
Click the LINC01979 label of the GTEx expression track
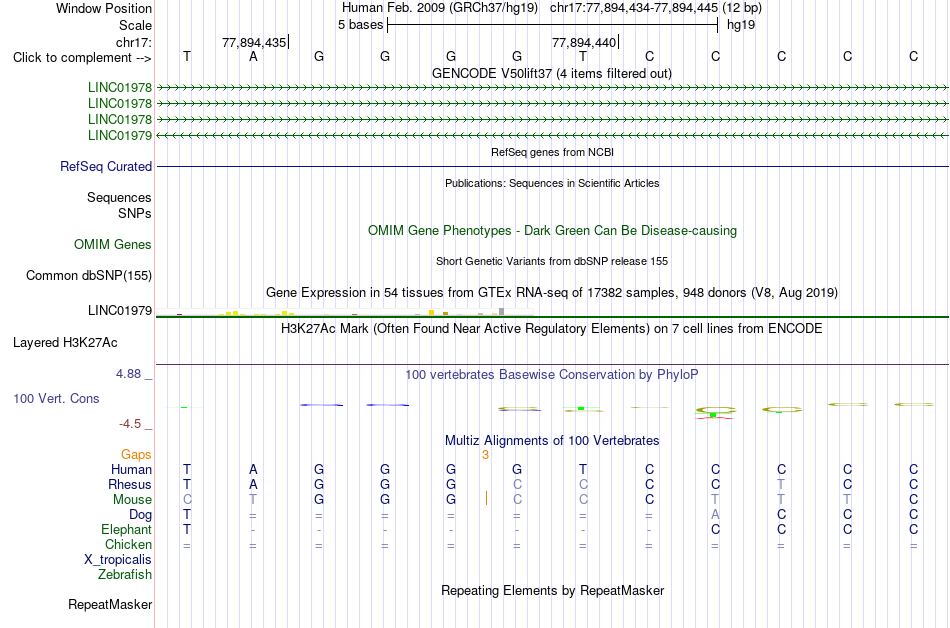click(119, 311)
